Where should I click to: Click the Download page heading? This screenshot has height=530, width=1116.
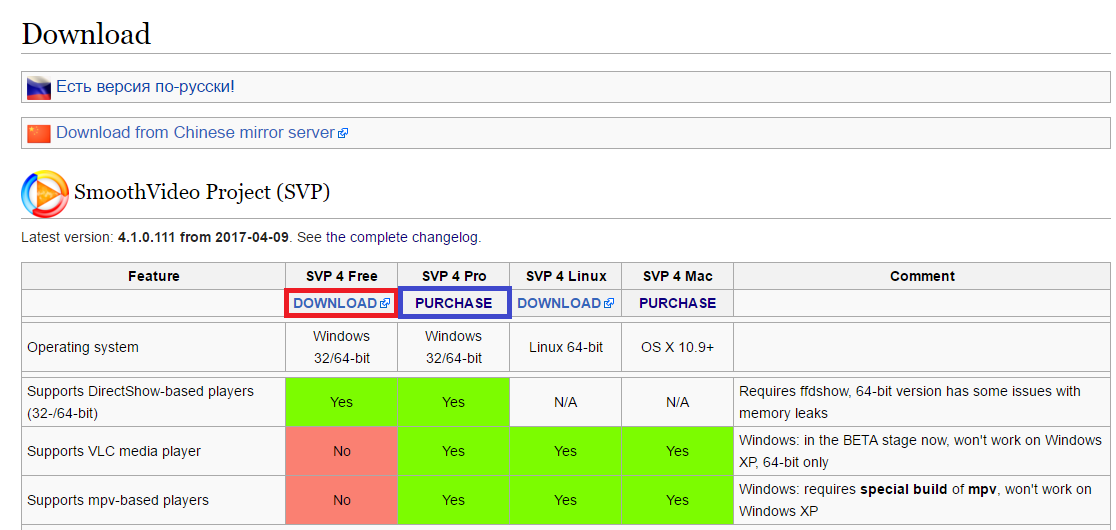pyautogui.click(x=86, y=33)
